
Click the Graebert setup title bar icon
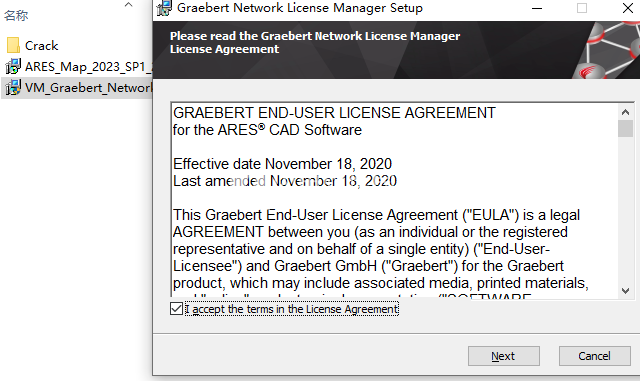(164, 8)
